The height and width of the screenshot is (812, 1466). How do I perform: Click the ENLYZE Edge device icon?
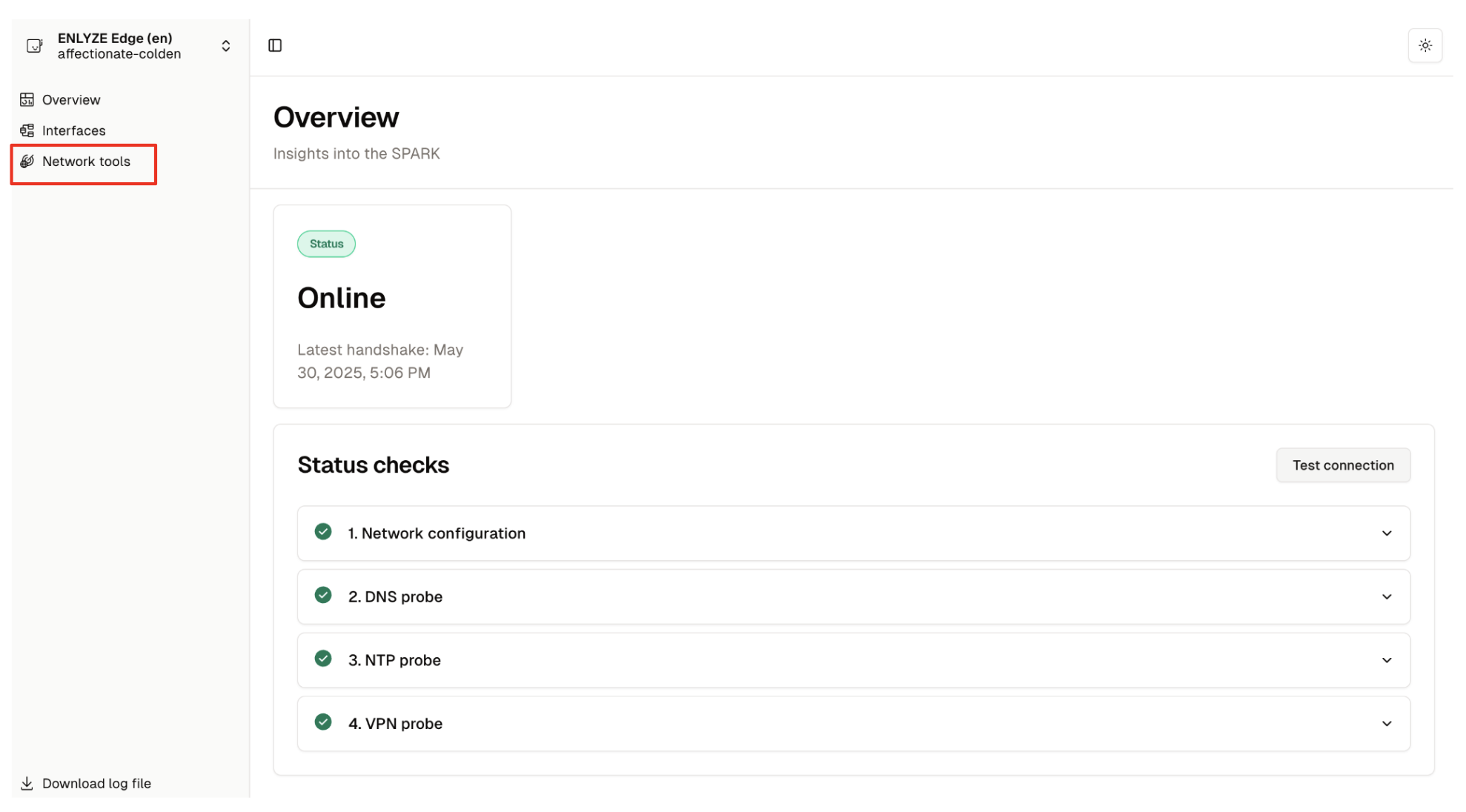[x=34, y=46]
